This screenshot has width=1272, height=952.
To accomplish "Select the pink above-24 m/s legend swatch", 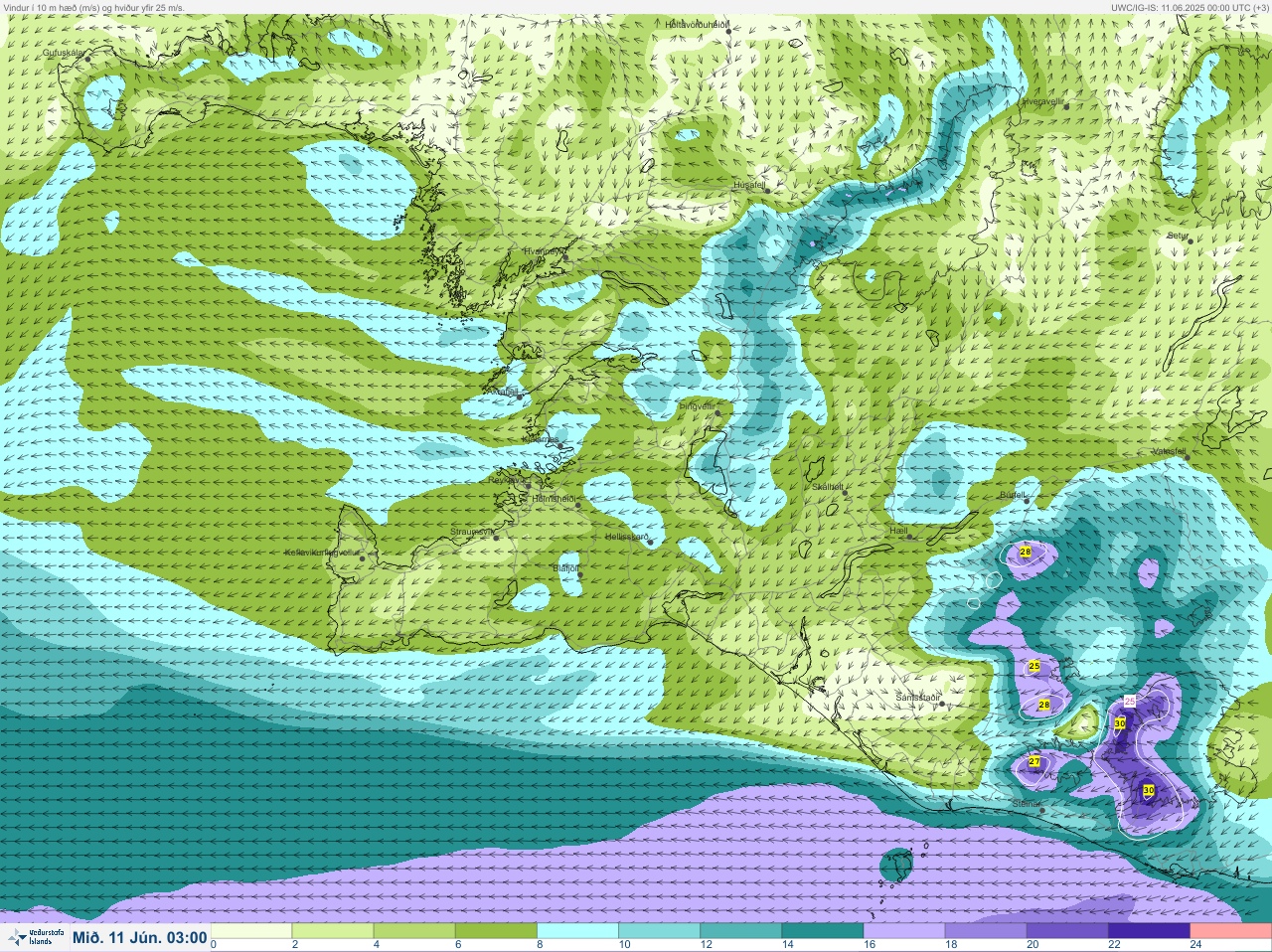I will tap(1230, 931).
